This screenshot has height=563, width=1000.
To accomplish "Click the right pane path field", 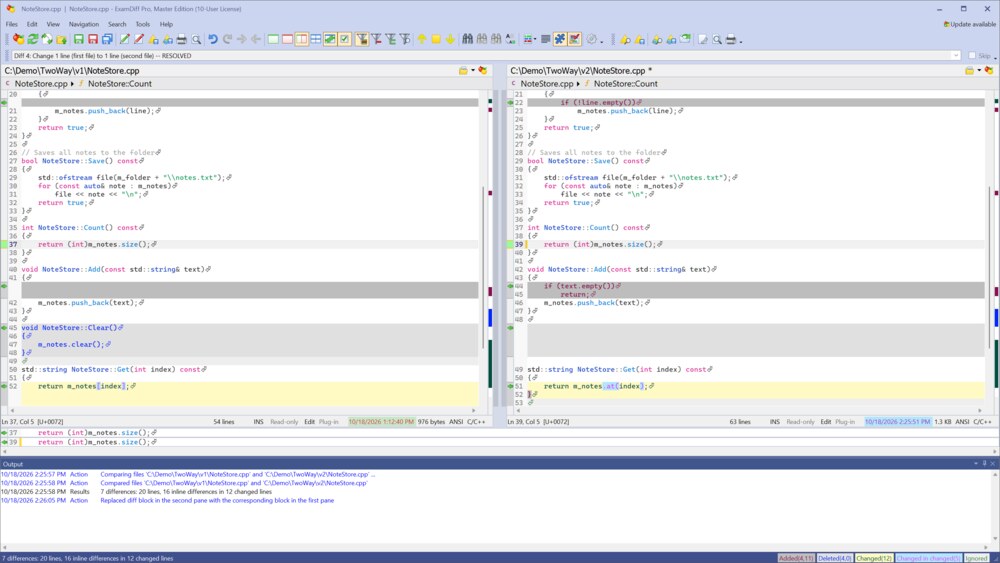I will click(x=736, y=71).
